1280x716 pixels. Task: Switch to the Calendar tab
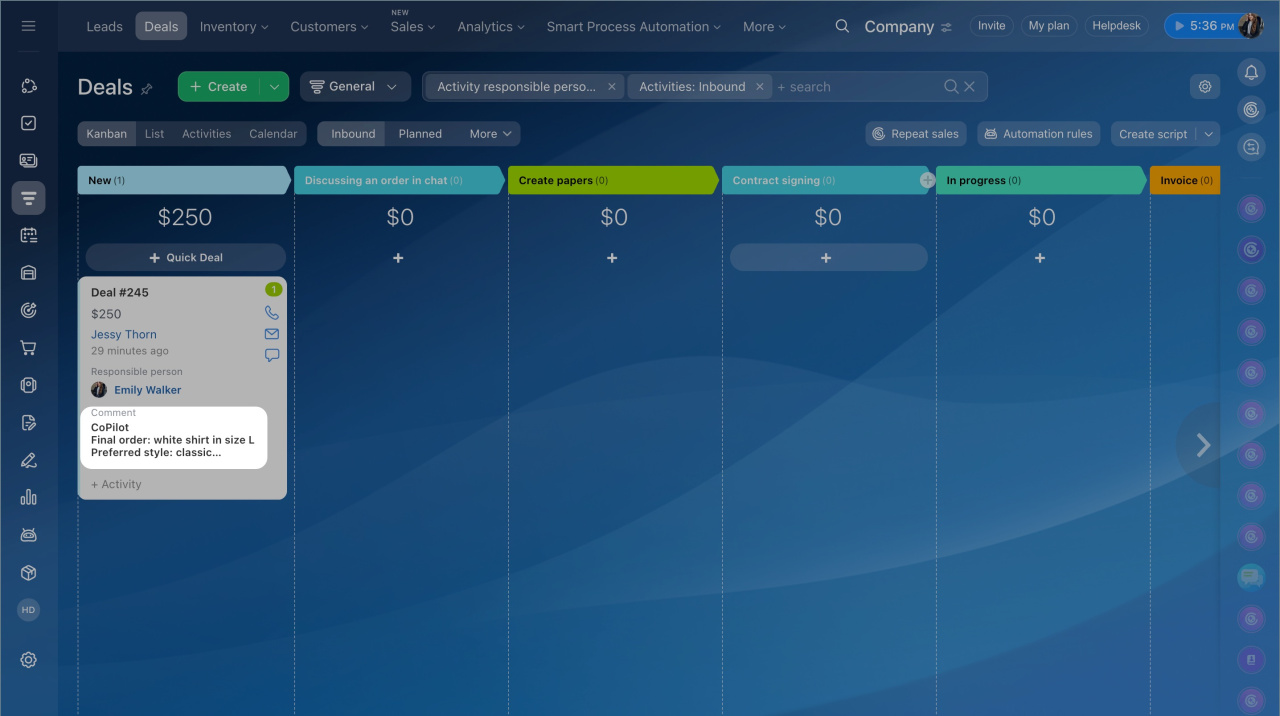(x=273, y=134)
